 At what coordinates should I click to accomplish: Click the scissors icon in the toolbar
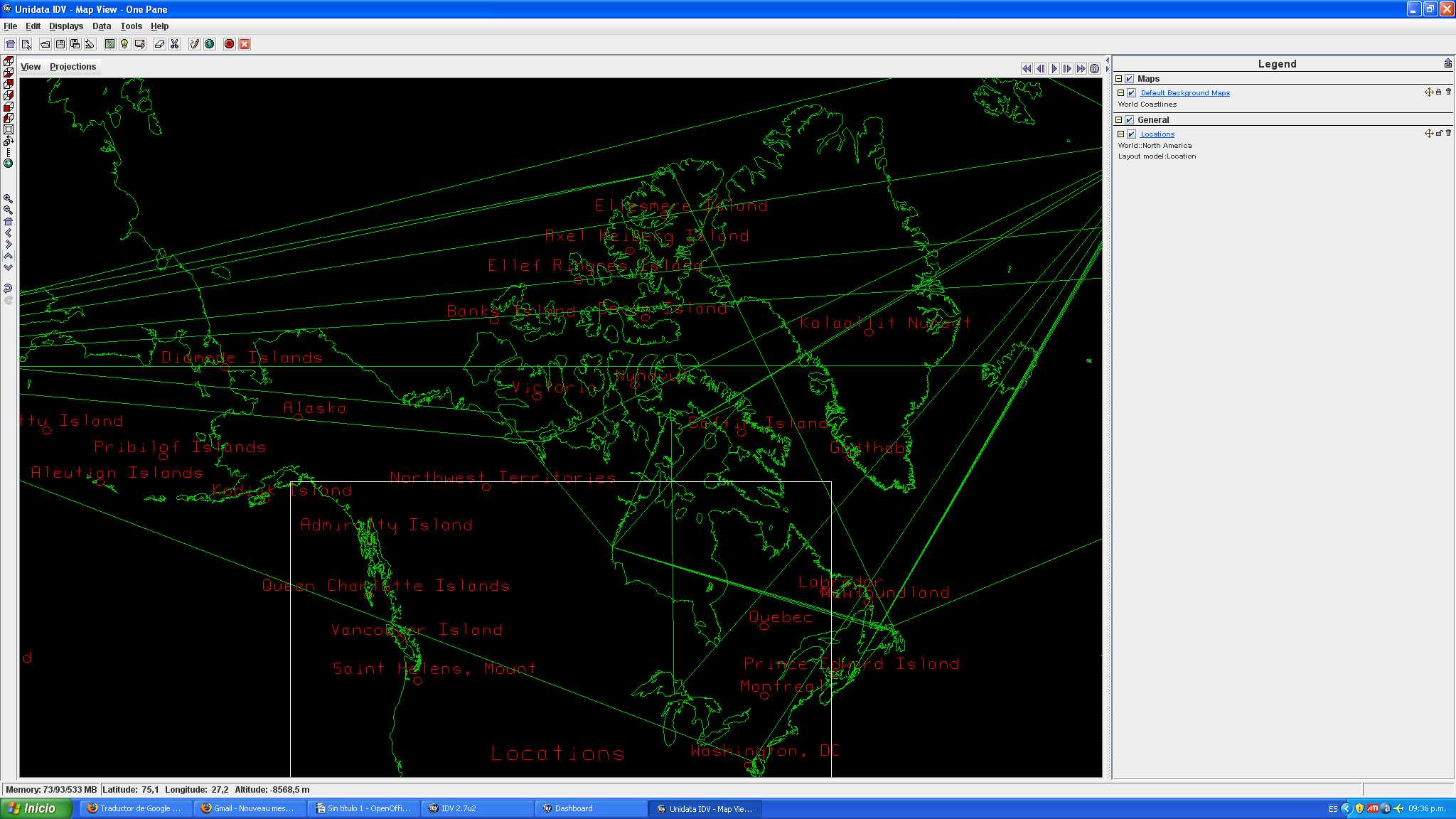175,44
